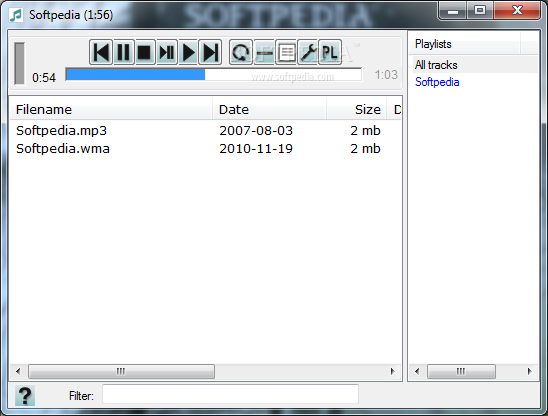Click the playlists panel scrollbar thumb
The height and width of the screenshot is (416, 548).
(x=461, y=371)
